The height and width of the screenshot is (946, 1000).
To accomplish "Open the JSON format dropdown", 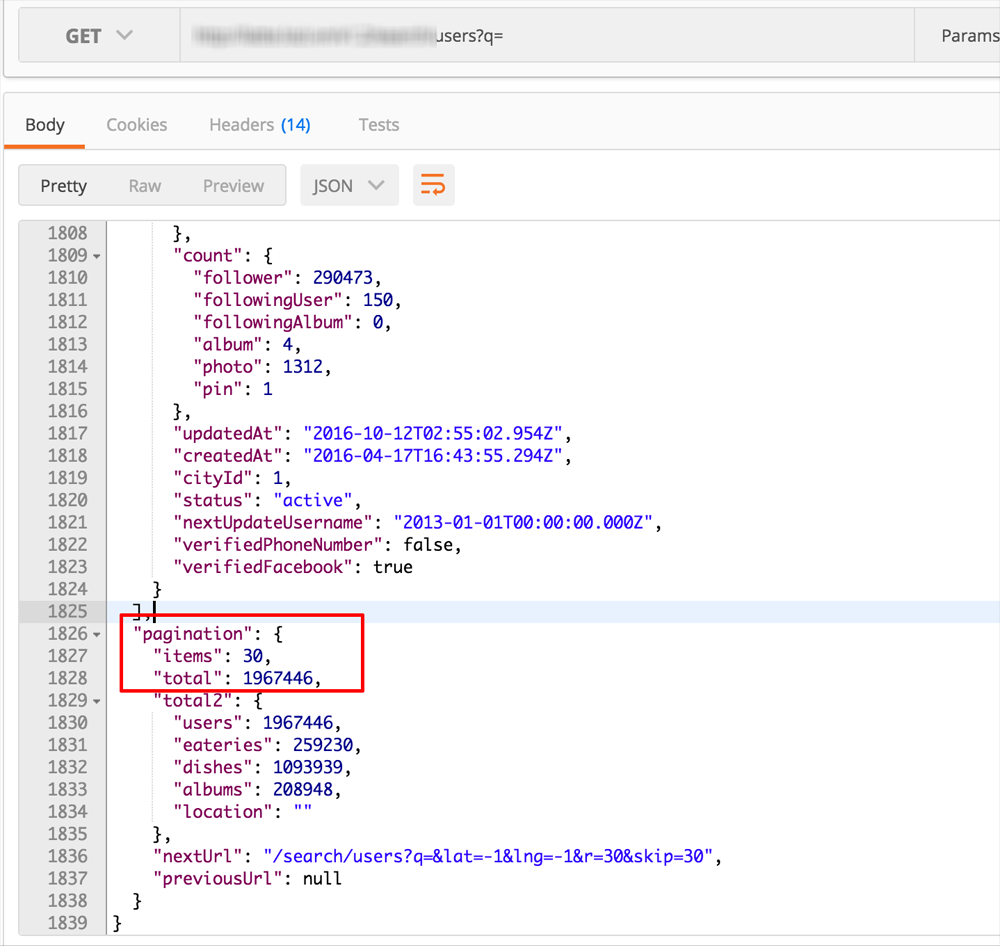I will pos(349,186).
